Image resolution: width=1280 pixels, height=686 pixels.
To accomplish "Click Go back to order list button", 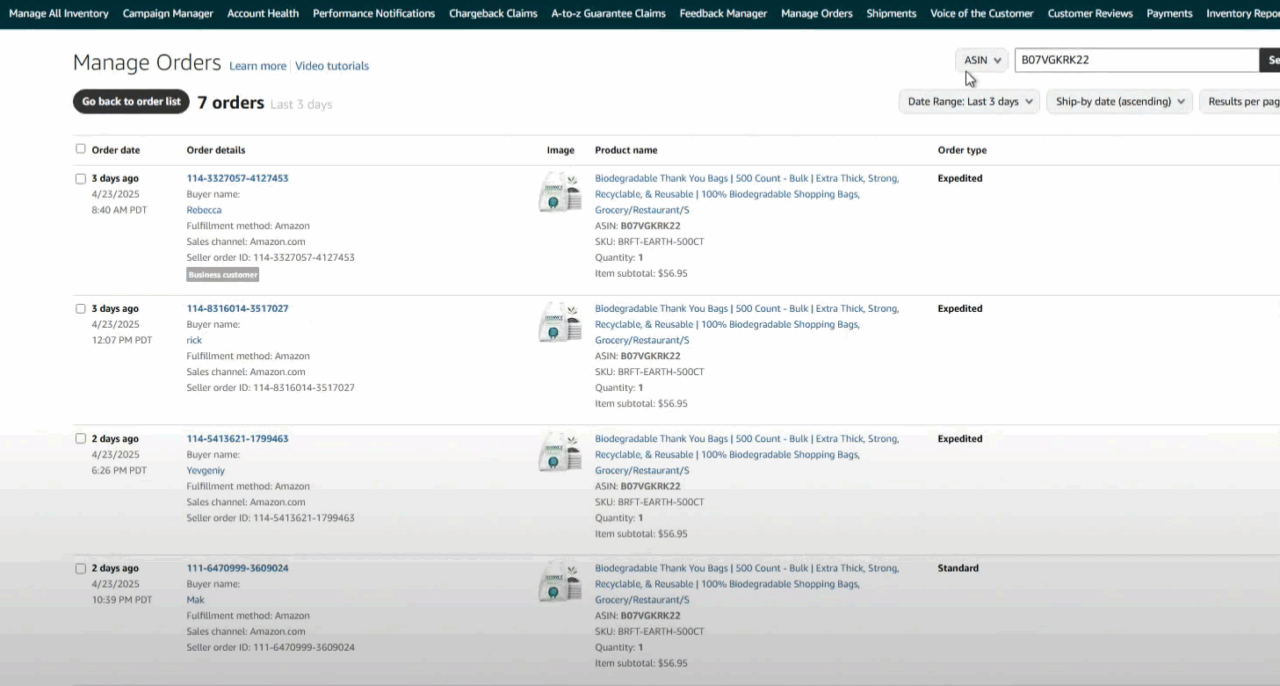I will pos(131,101).
